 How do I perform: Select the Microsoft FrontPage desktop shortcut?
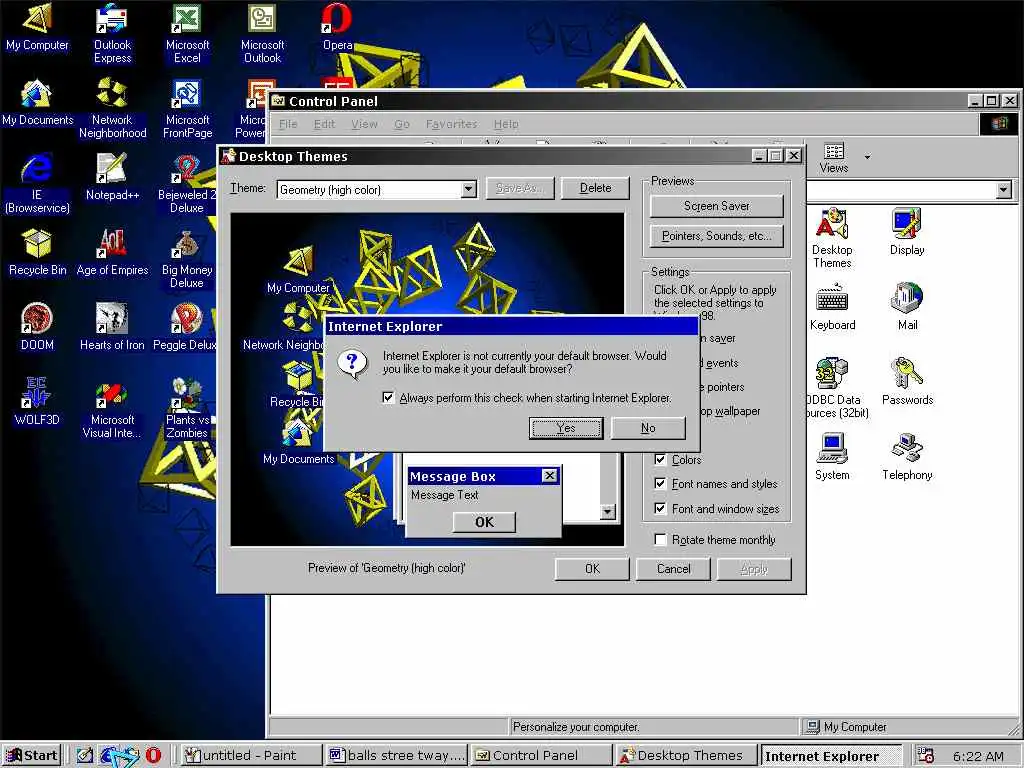187,108
